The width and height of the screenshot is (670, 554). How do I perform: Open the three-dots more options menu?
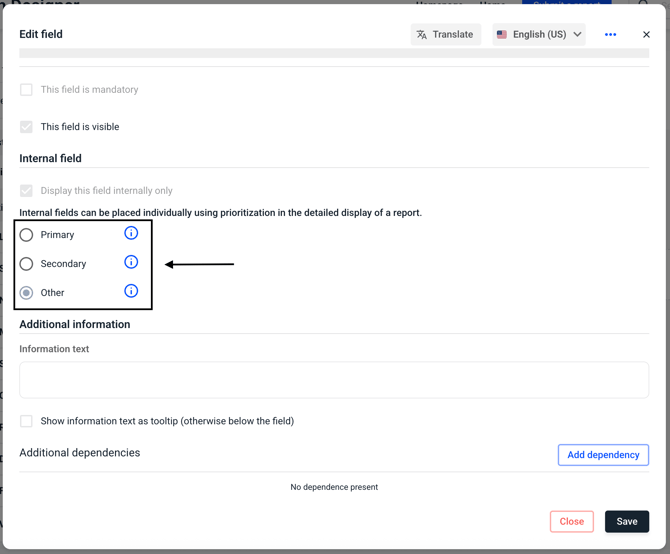(610, 35)
